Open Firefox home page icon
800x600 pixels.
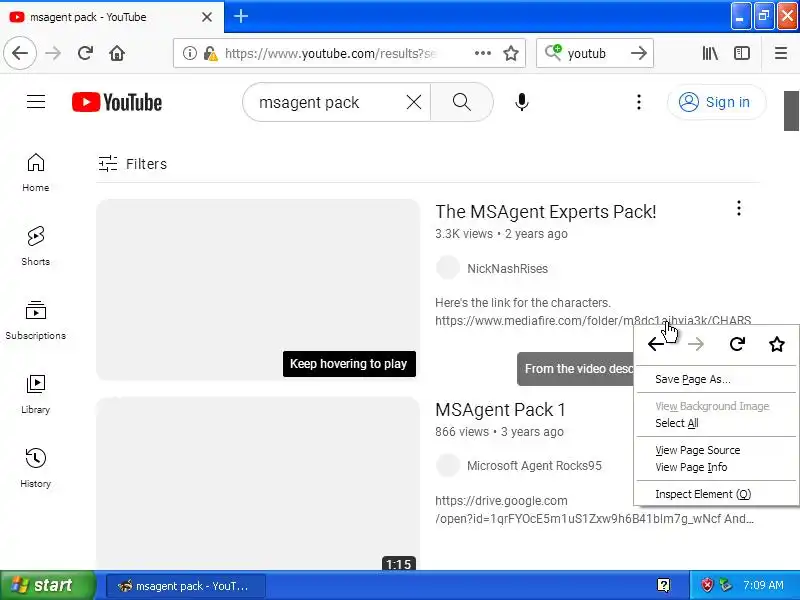pyautogui.click(x=117, y=53)
